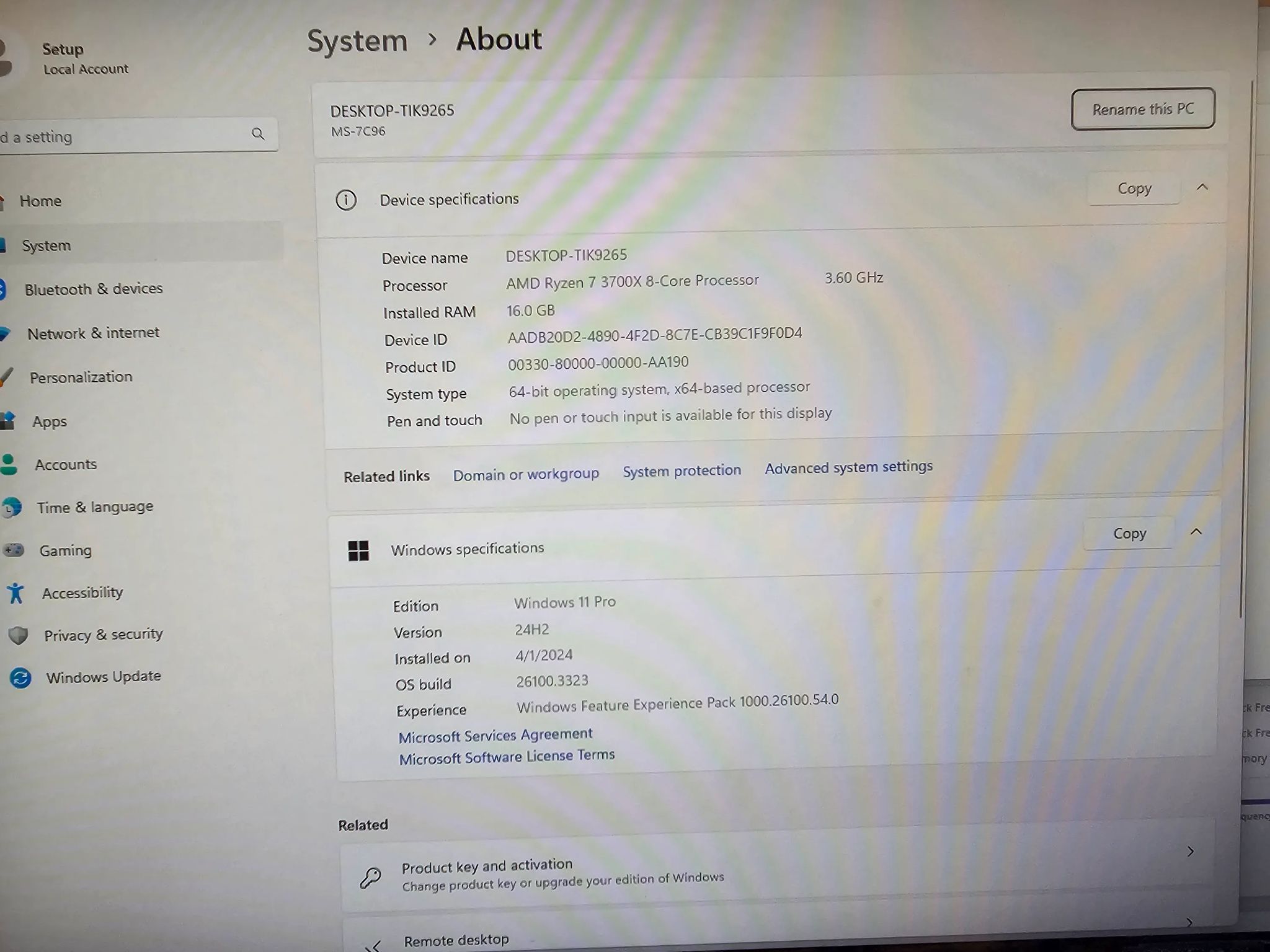Screen dimensions: 1270x952
Task: Click the Privacy & security shield icon
Action: tap(19, 635)
